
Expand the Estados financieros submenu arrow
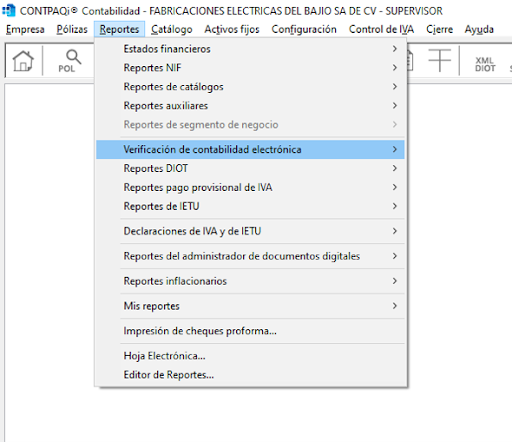(395, 49)
